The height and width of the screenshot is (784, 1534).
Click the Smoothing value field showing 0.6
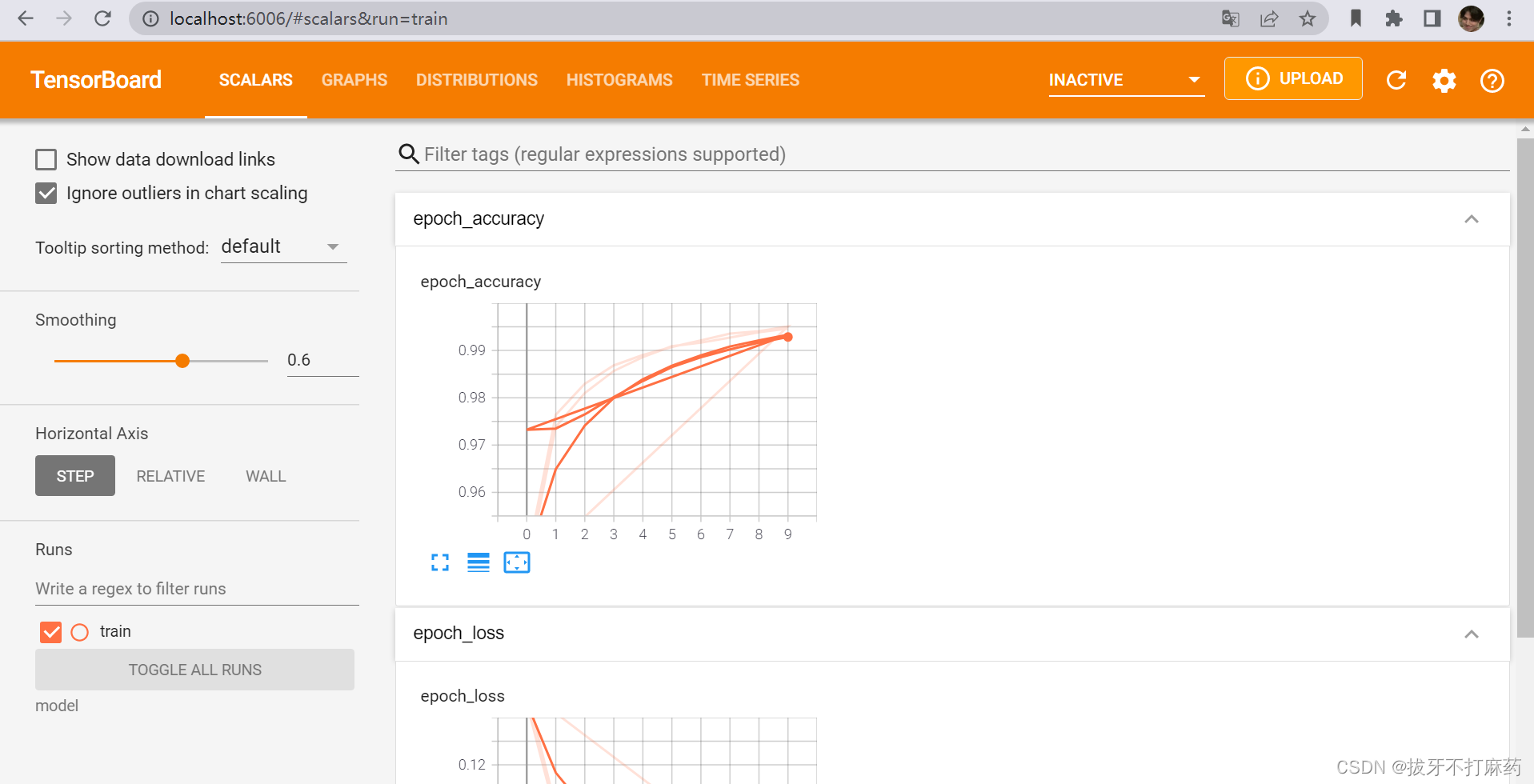322,360
